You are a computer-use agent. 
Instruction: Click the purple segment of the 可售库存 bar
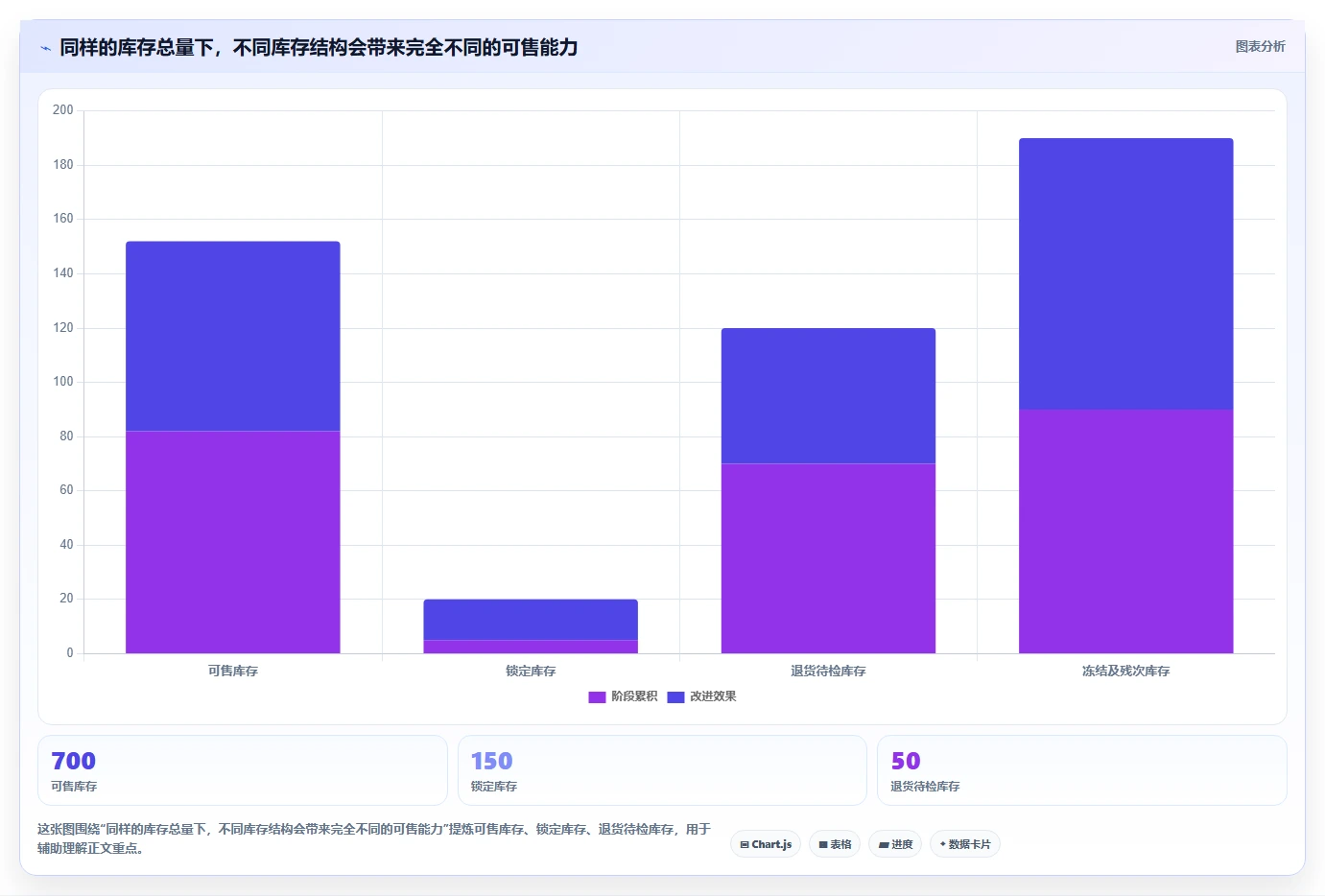[233, 542]
